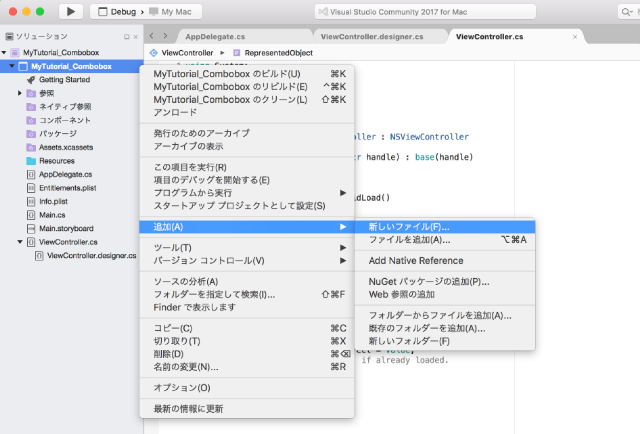Screen dimensions: 640x434
Task: Select NuGet パッケージの追加(P)... in submenu
Action: click(x=445, y=281)
